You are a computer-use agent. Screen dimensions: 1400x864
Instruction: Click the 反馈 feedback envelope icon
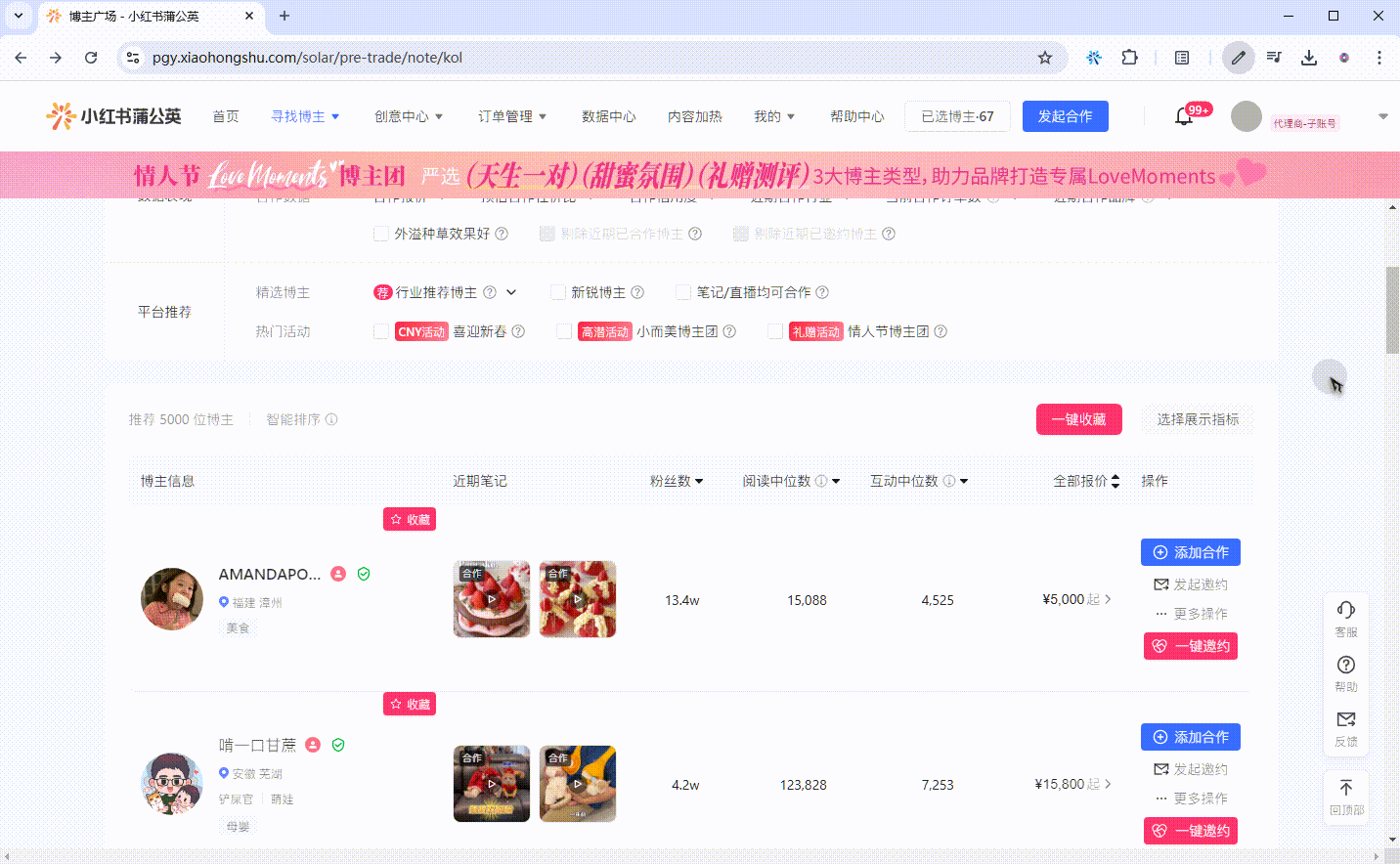coord(1346,719)
